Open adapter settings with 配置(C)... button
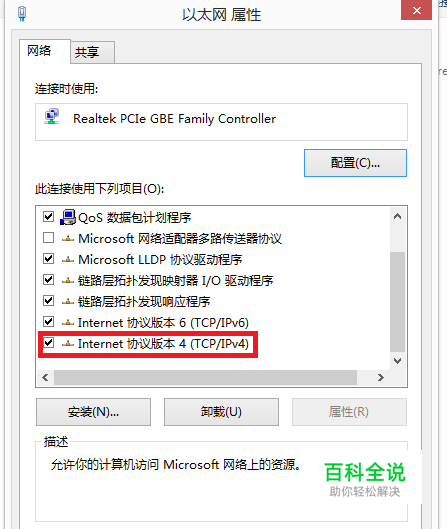 (x=355, y=163)
